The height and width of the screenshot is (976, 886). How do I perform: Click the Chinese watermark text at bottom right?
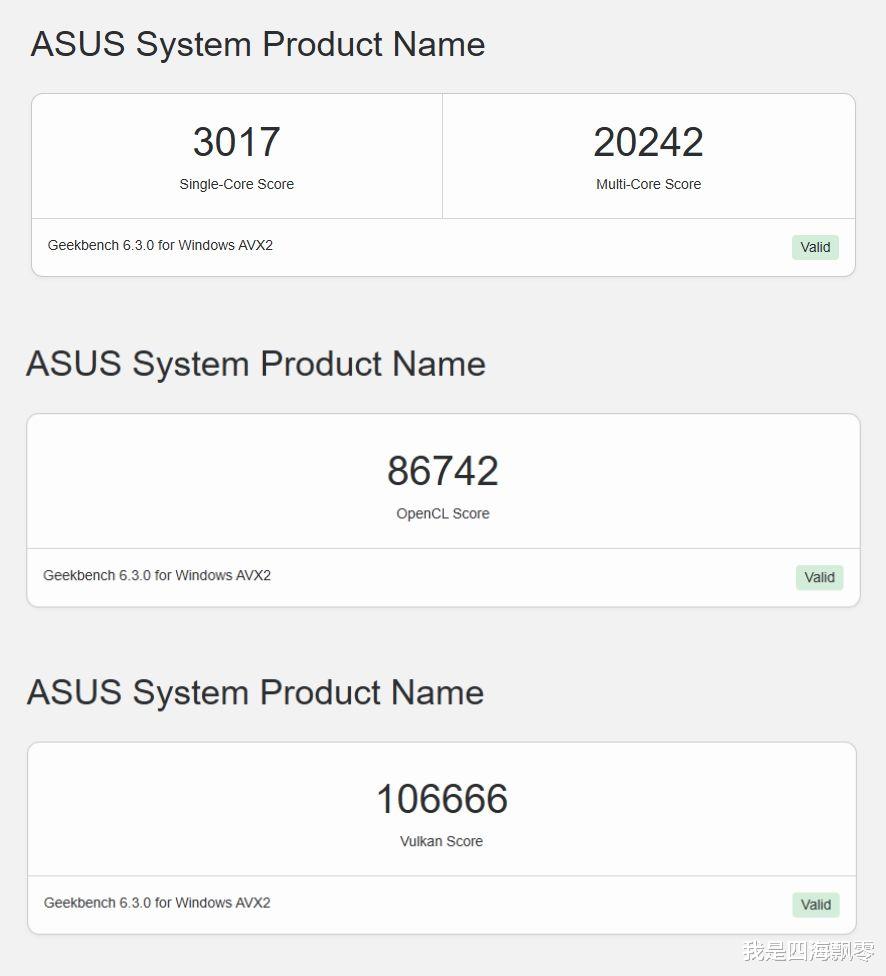808,951
